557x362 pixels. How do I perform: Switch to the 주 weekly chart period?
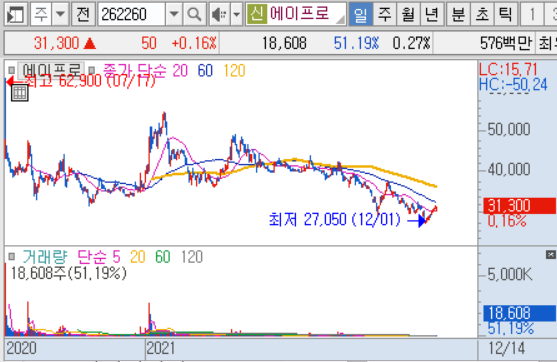(385, 15)
